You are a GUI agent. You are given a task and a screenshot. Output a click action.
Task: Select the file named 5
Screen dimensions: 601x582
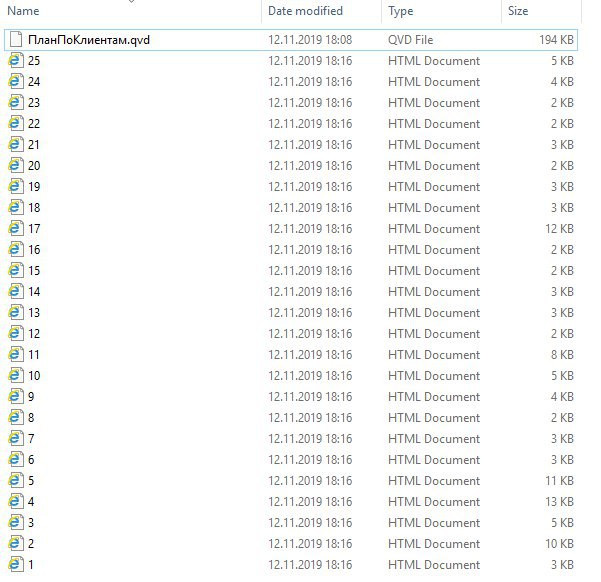pos(31,480)
